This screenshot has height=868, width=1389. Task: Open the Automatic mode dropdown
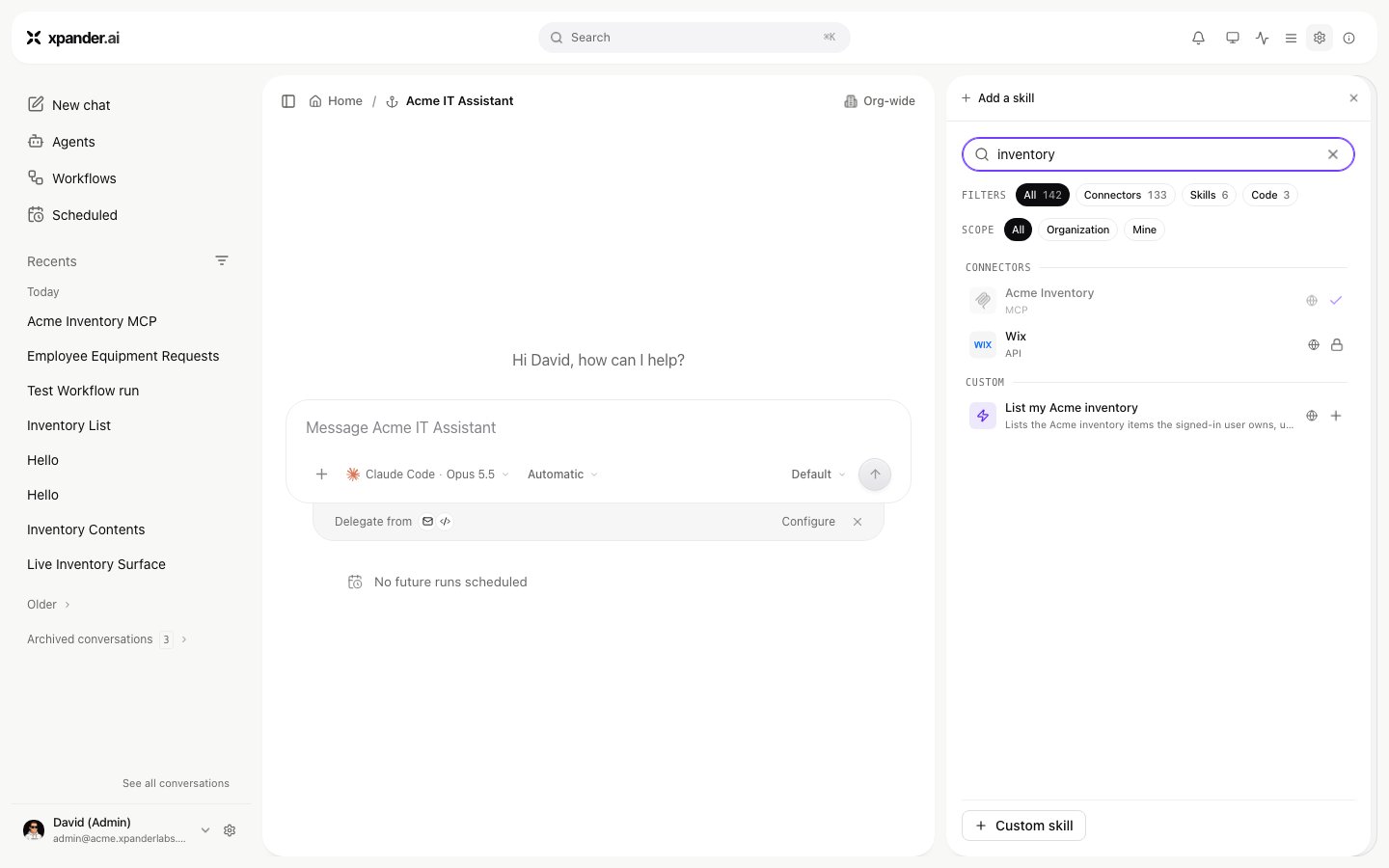562,475
